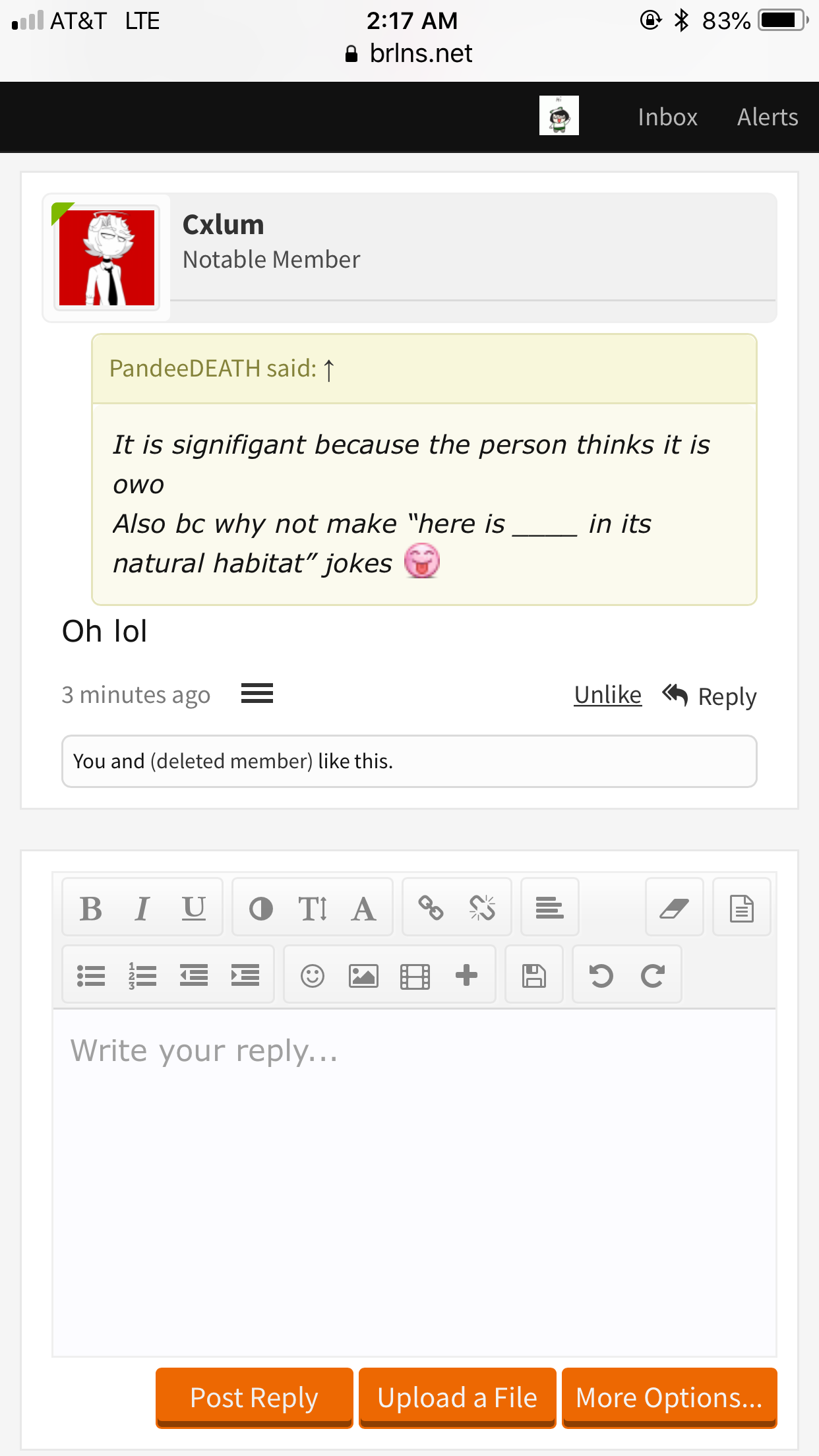
Task: Open the text color picker
Action: point(261,908)
